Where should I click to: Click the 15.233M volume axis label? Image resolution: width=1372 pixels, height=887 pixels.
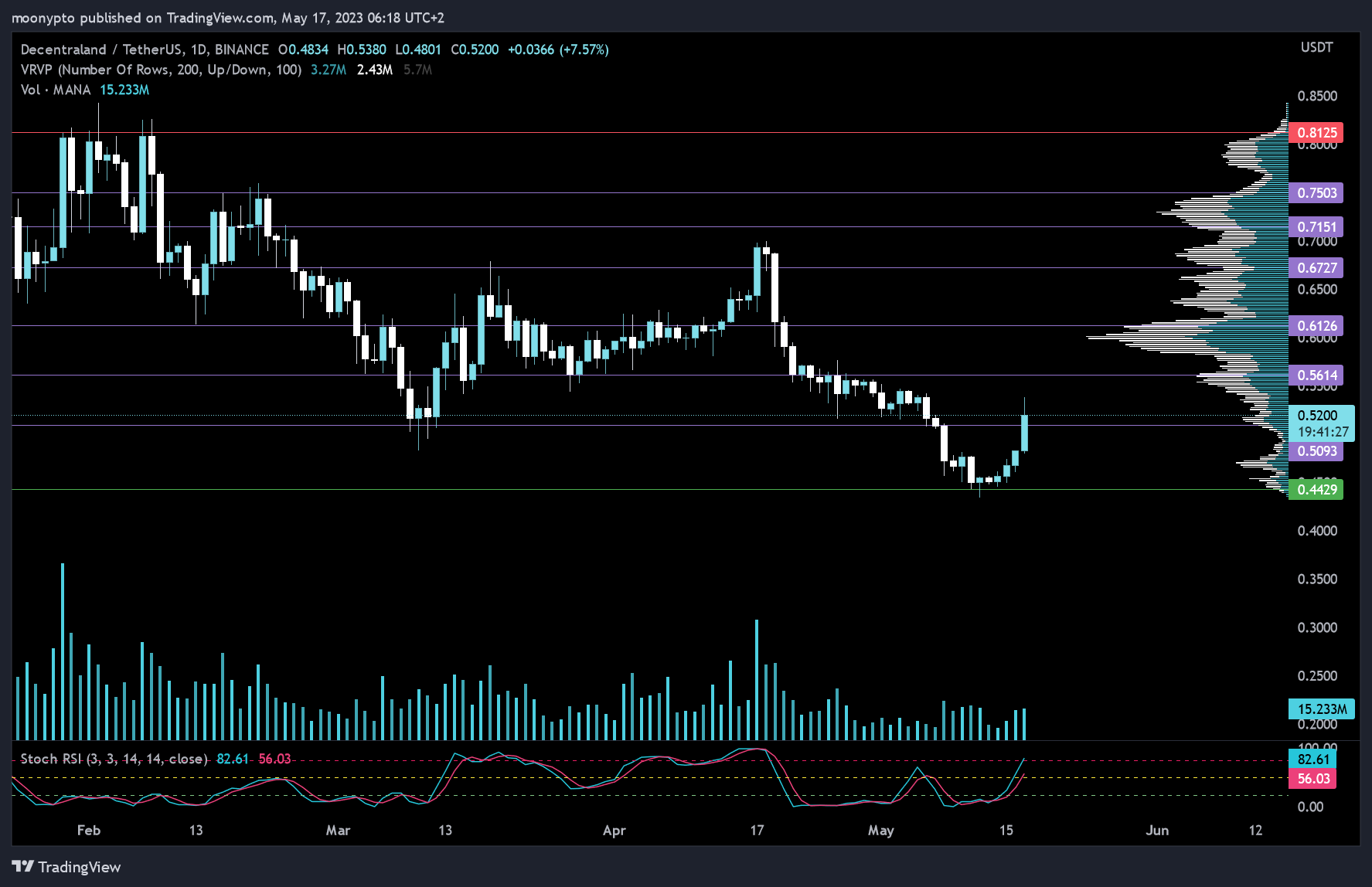tap(1322, 709)
